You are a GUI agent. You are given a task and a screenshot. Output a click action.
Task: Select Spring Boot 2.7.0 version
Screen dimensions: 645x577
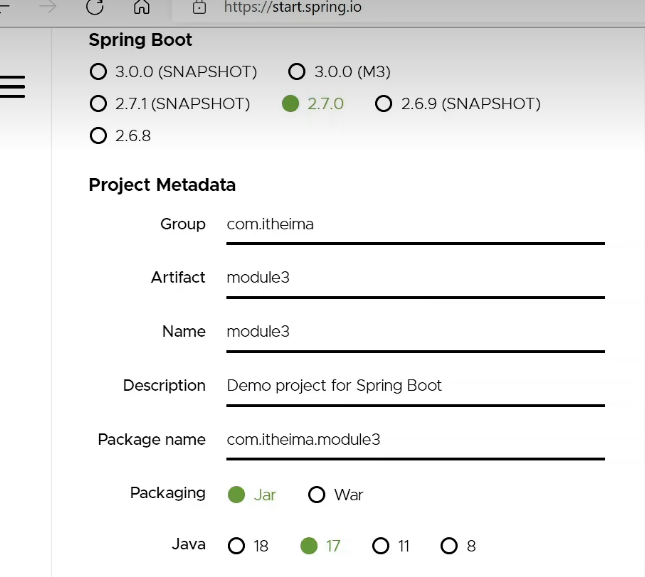(x=313, y=104)
